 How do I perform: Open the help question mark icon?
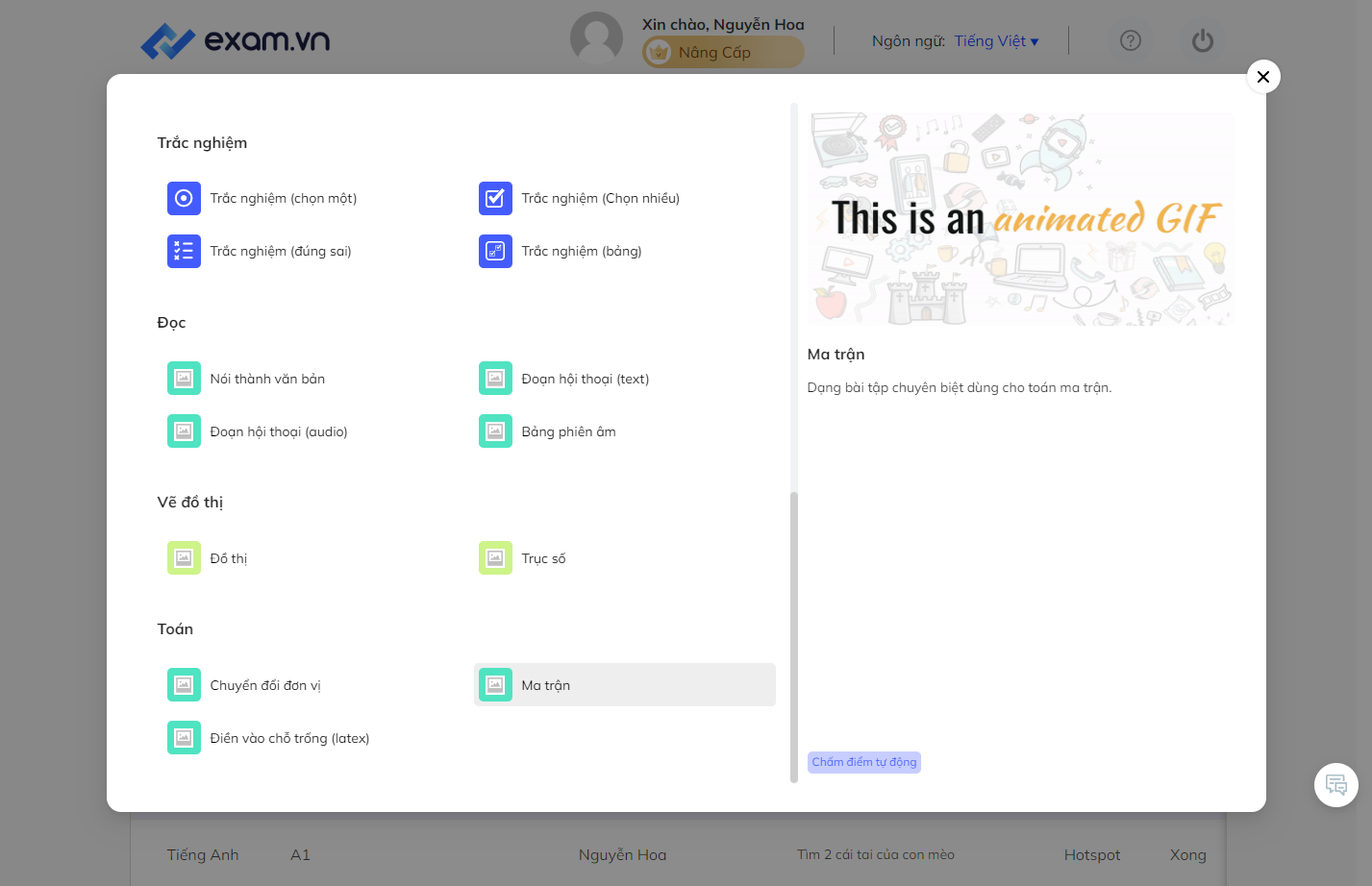click(1131, 40)
